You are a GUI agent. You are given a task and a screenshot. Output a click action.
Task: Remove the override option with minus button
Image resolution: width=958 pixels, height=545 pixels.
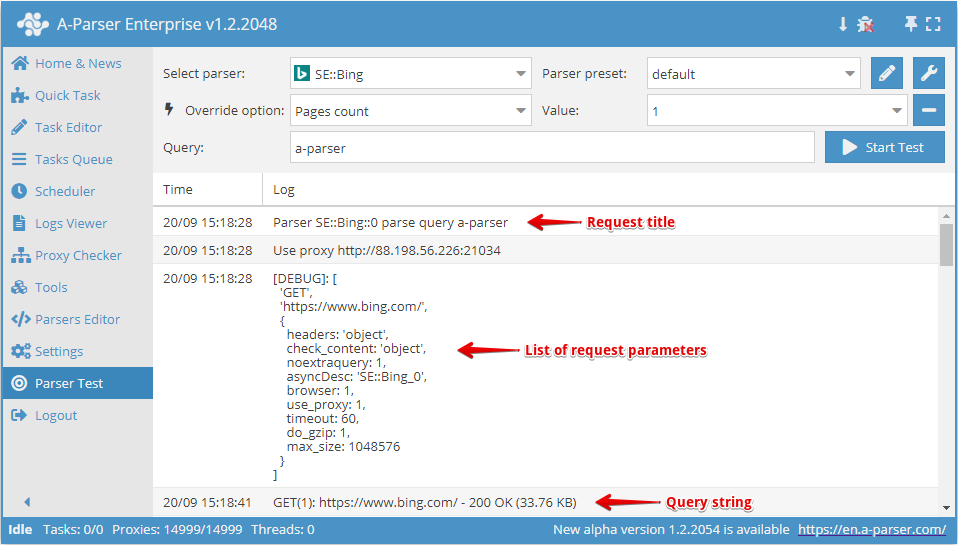point(928,110)
